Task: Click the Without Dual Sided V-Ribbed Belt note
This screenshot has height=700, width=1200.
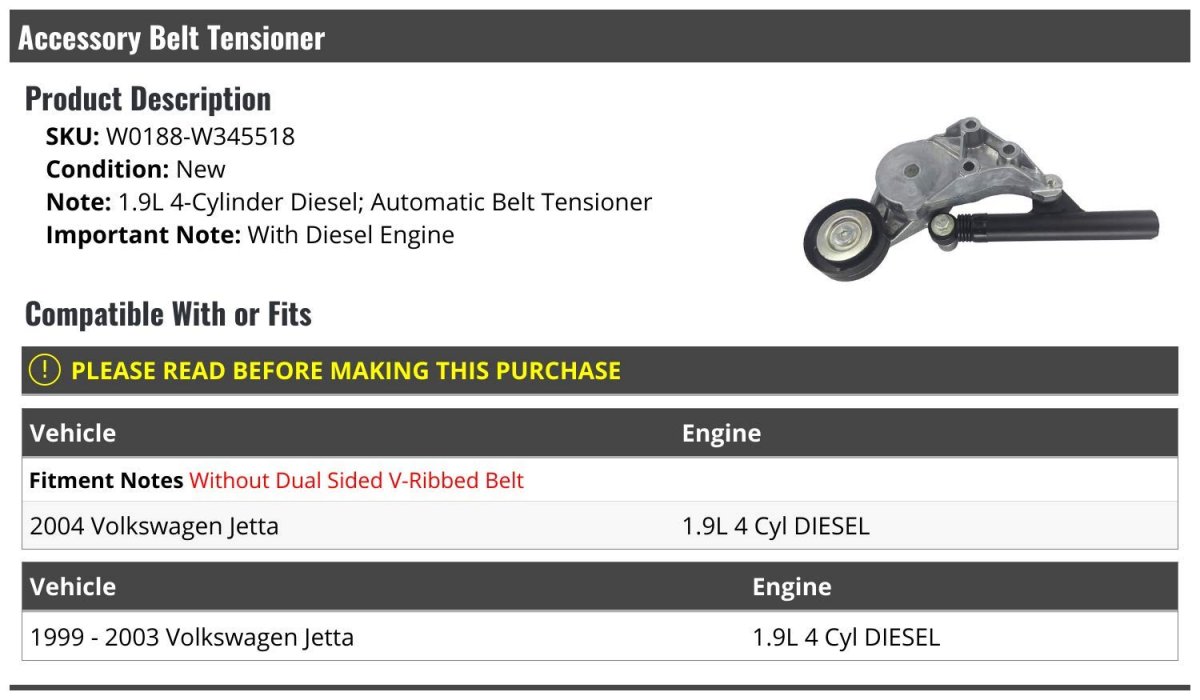Action: tap(356, 480)
